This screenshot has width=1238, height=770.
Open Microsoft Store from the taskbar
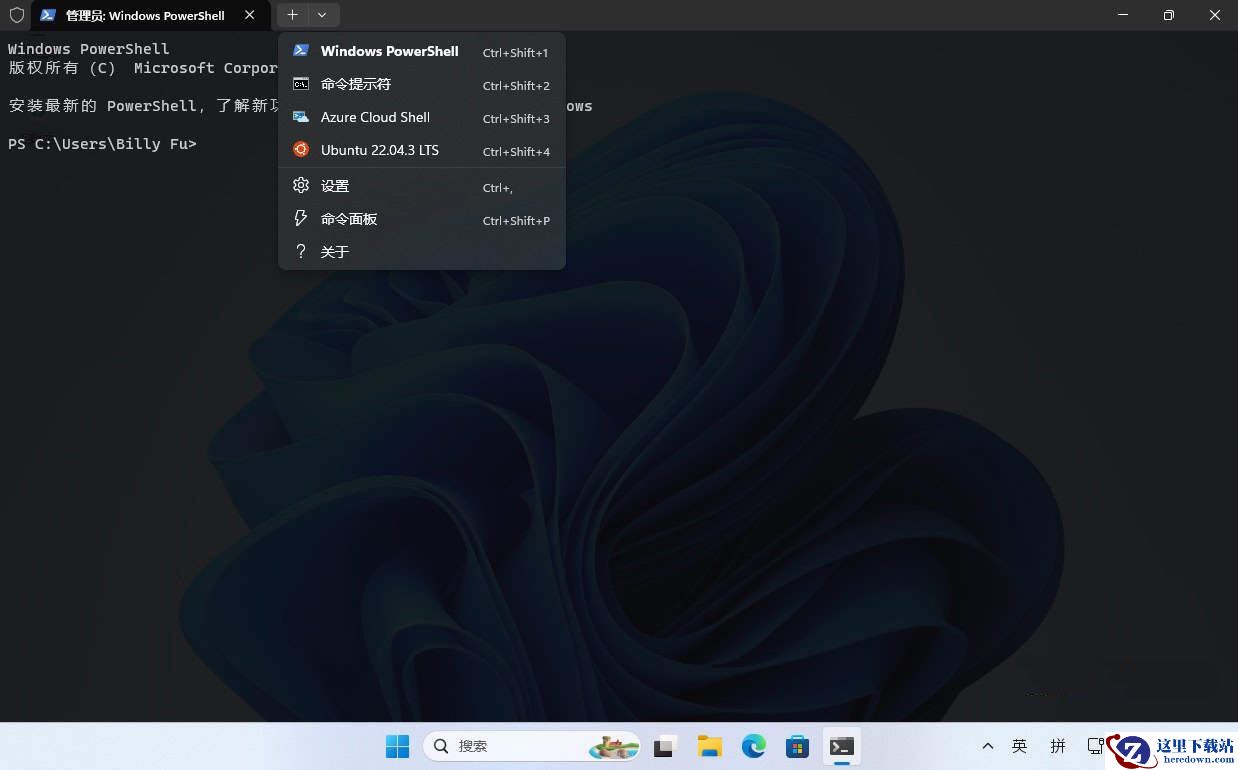(x=797, y=746)
